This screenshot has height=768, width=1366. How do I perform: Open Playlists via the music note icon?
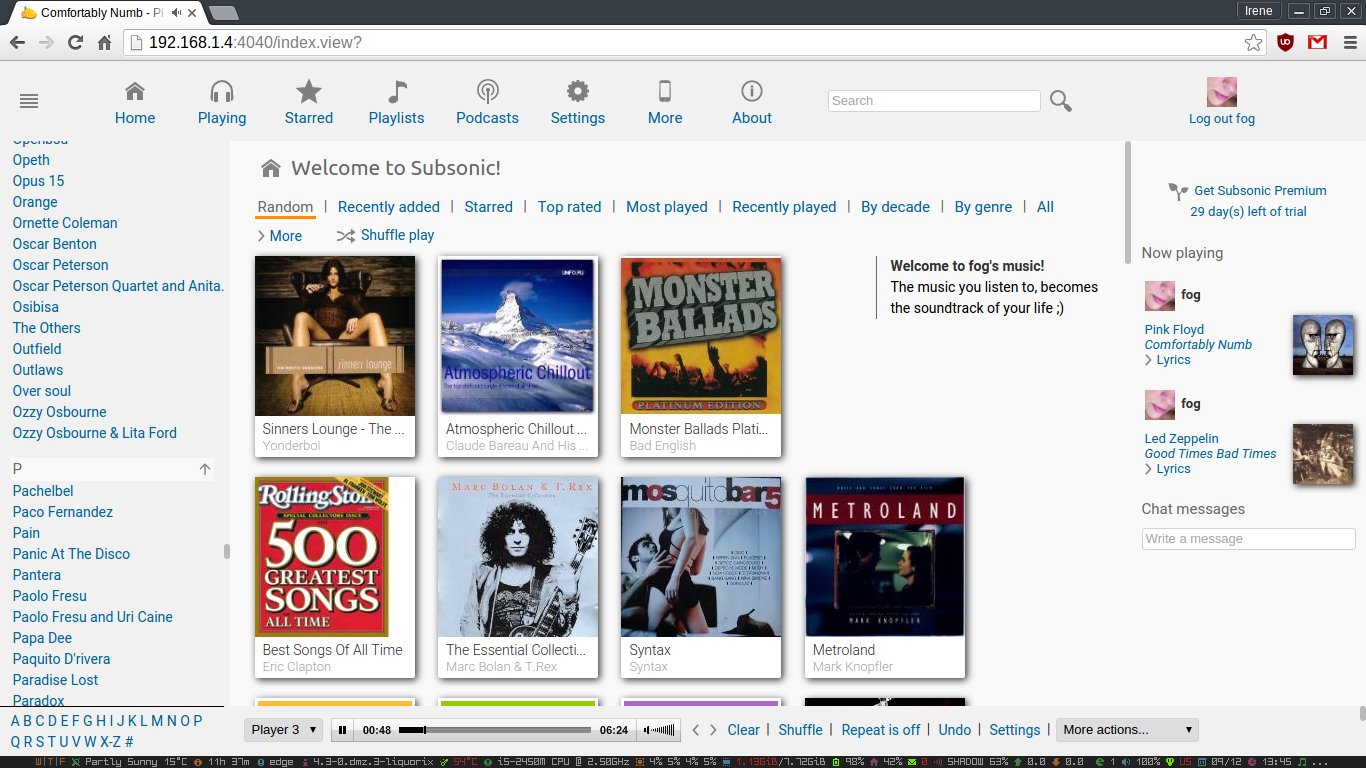coord(397,93)
